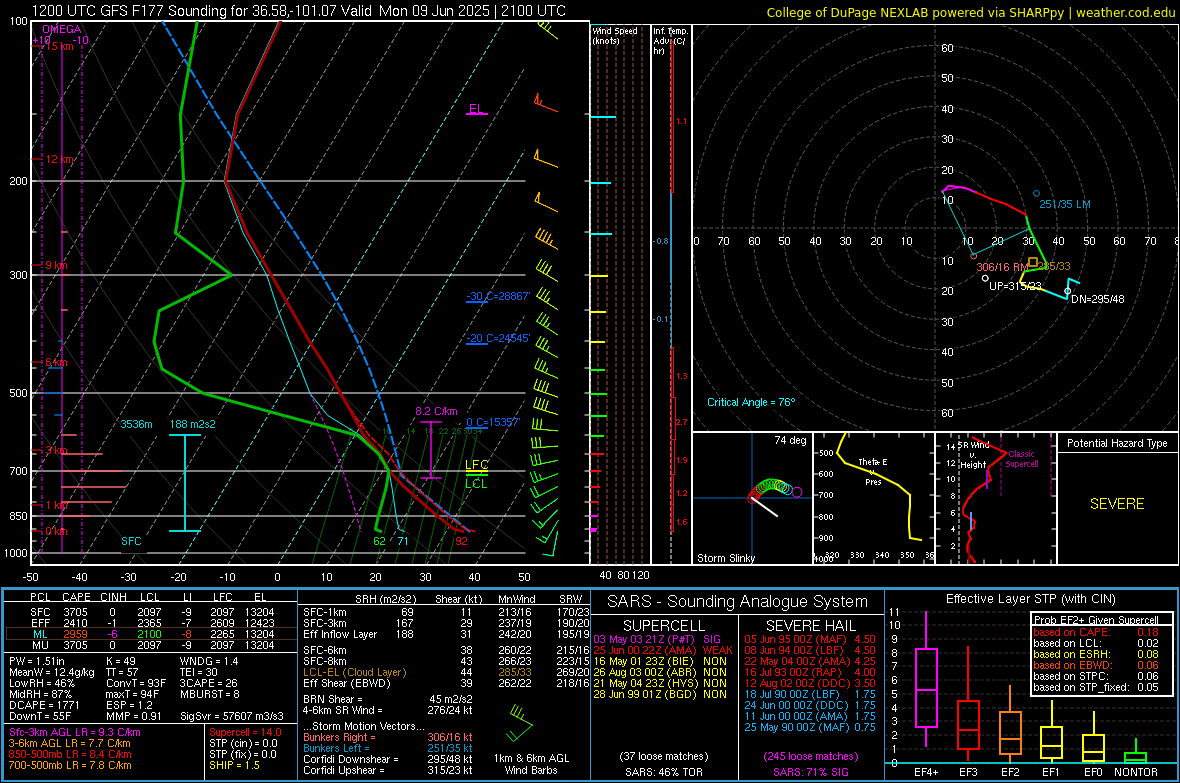
Task: Click the '3536m' inflow layer label
Action: 136,425
